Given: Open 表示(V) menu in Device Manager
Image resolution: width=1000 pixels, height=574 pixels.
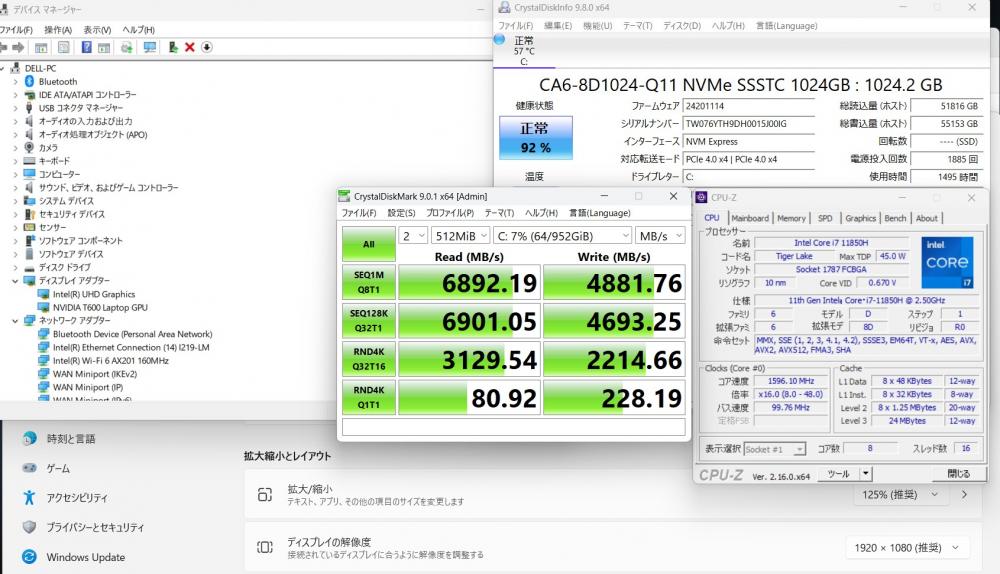Looking at the screenshot, I should pos(97,30).
